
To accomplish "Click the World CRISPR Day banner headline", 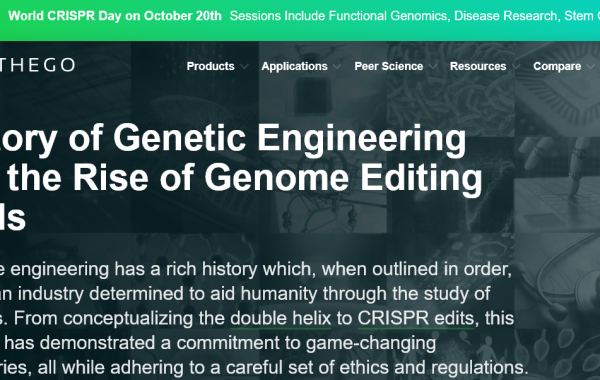I will click(x=115, y=16).
